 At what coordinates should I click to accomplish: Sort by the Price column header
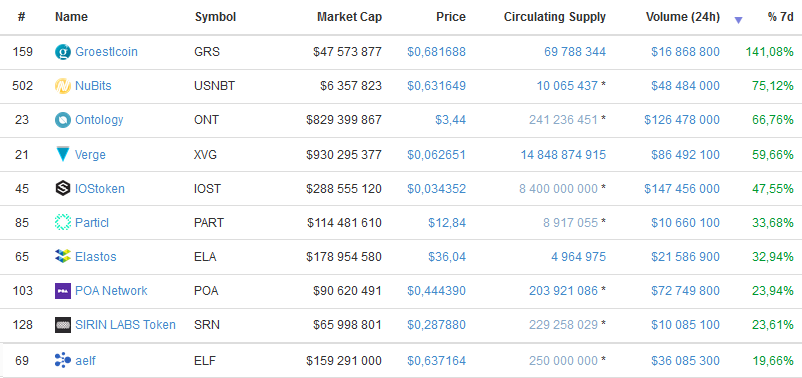451,17
